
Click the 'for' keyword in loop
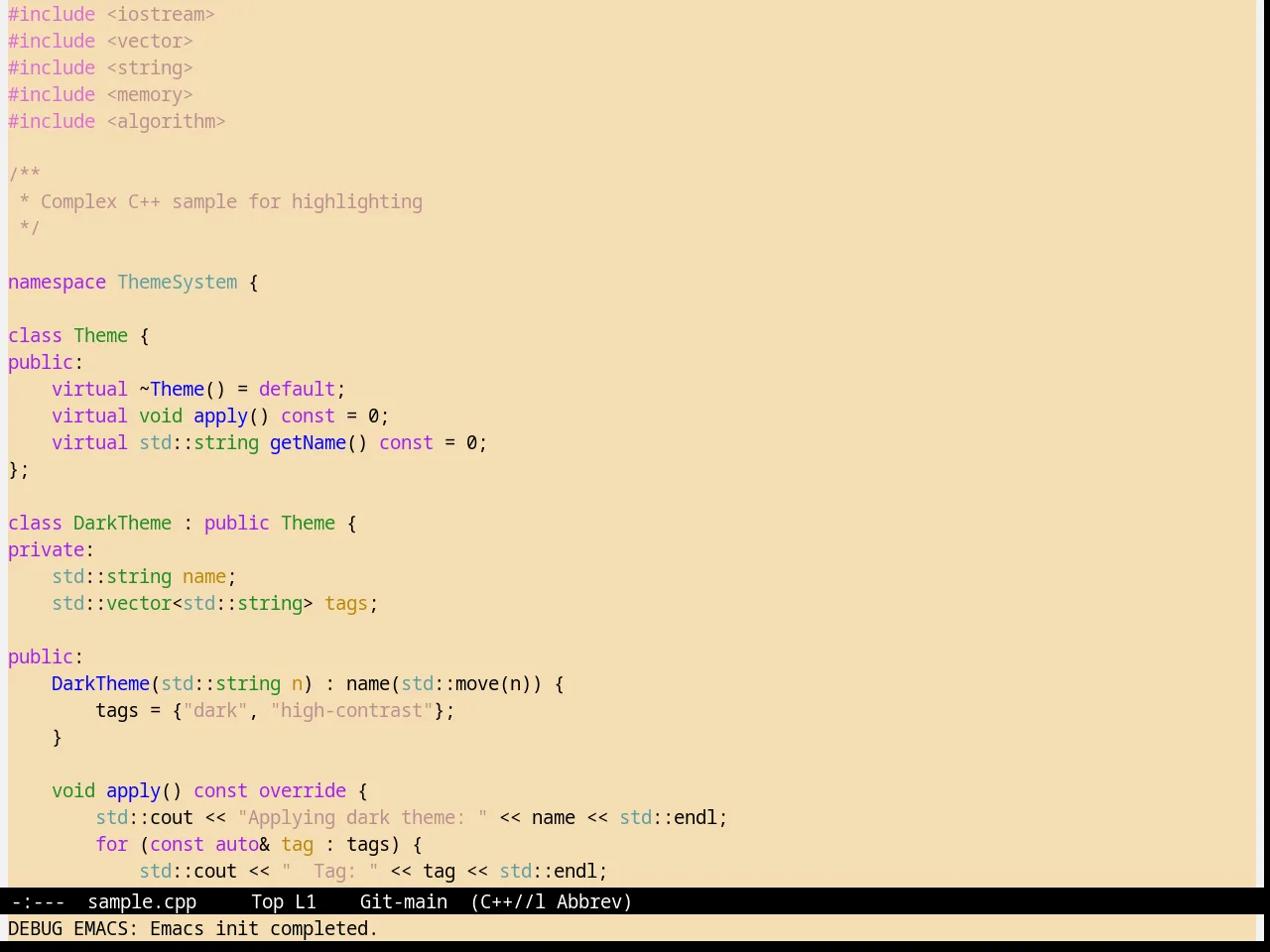[111, 844]
